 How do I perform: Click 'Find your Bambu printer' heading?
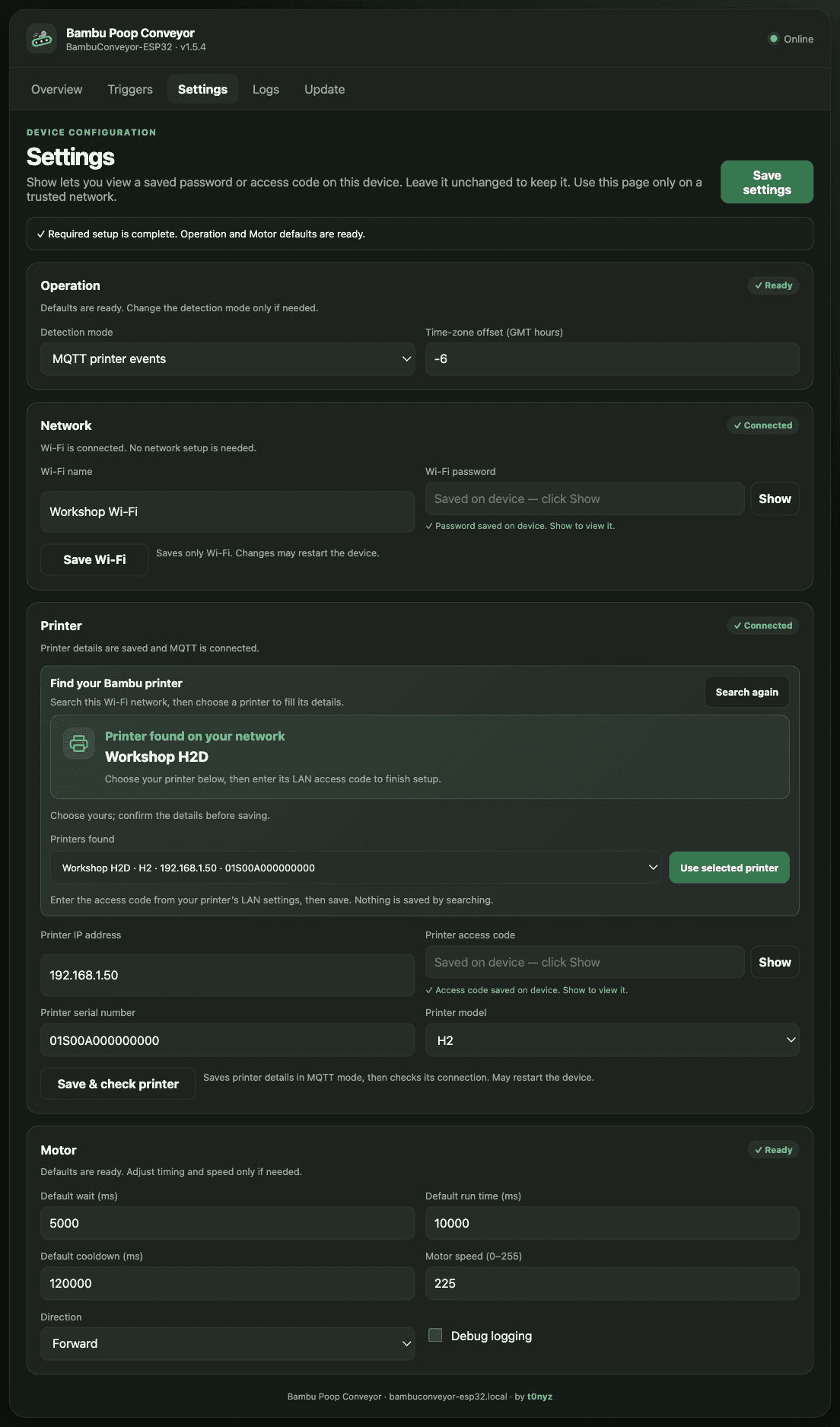click(116, 683)
